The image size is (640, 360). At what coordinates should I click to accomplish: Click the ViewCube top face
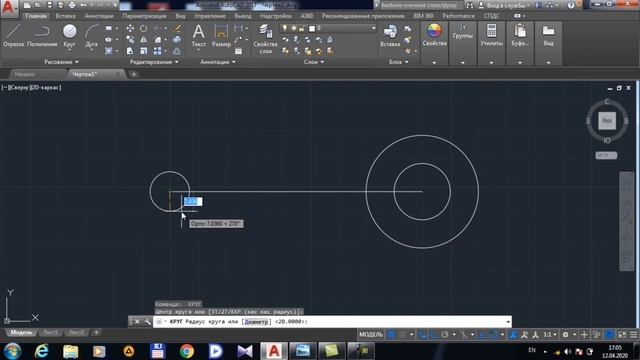point(607,121)
